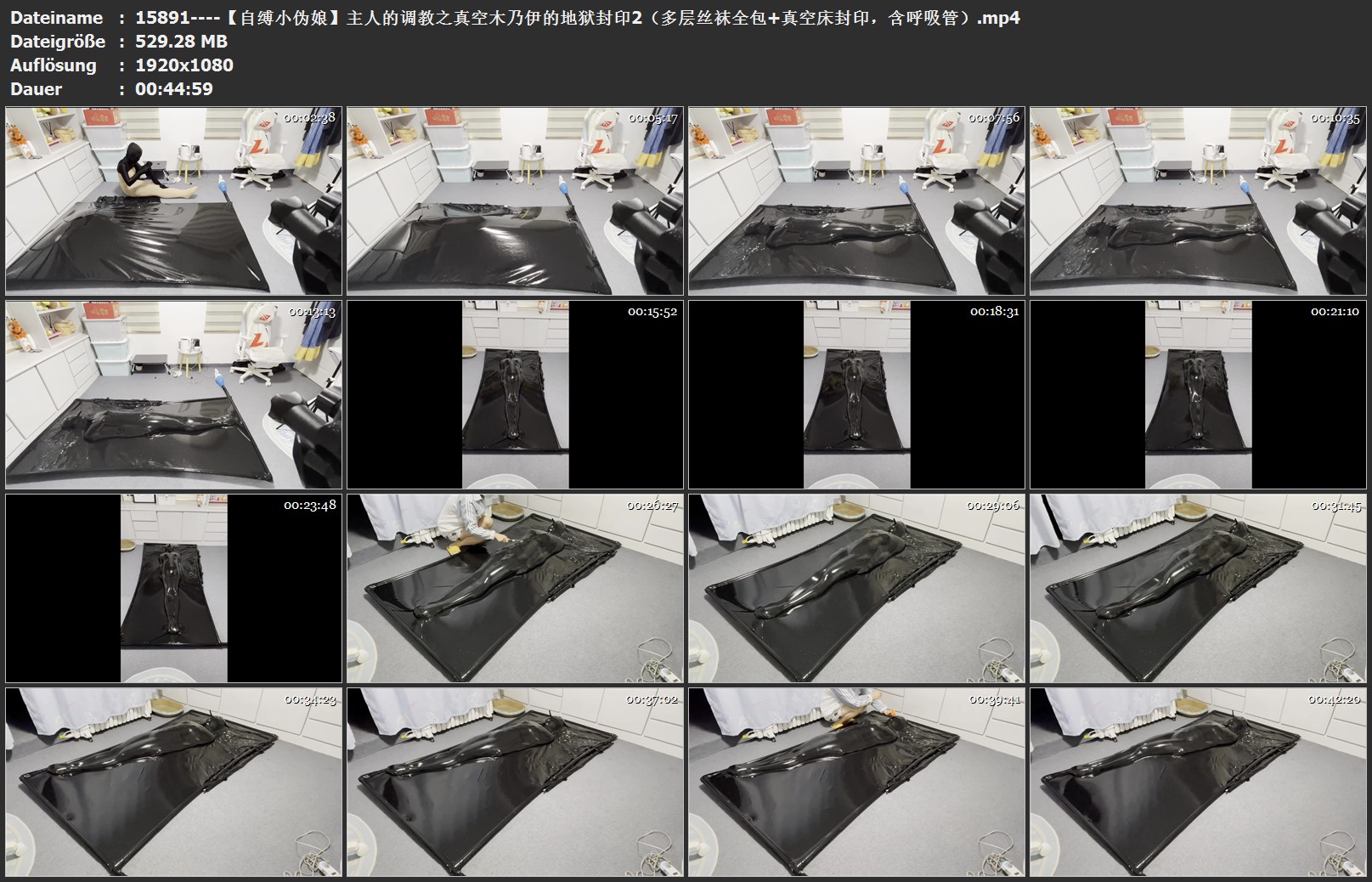The width and height of the screenshot is (1372, 882).
Task: Open the thumbnail at 00:31:45
Action: click(1198, 588)
